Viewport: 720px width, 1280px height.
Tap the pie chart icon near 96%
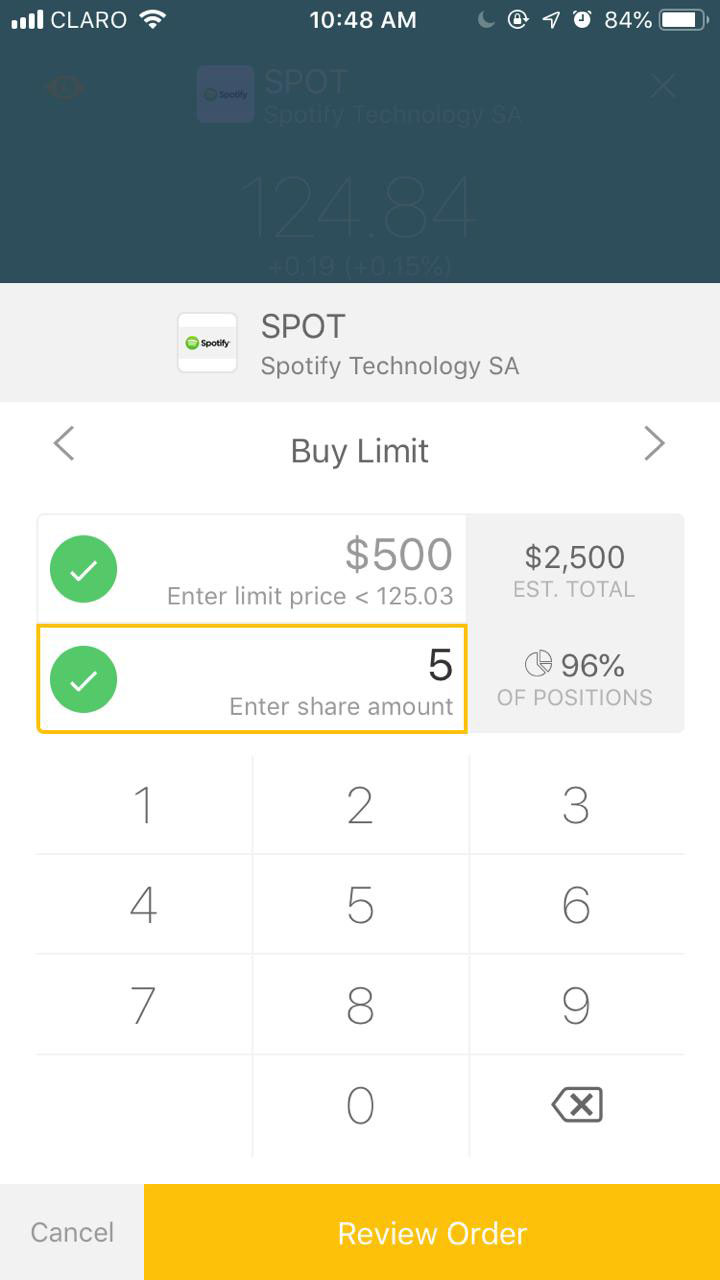(x=538, y=664)
